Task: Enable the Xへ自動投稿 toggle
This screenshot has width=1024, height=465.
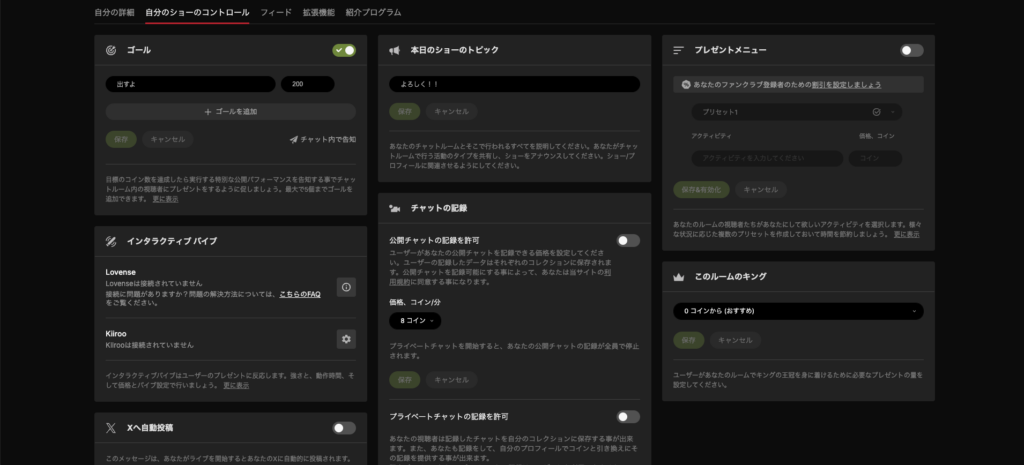Action: [x=344, y=428]
